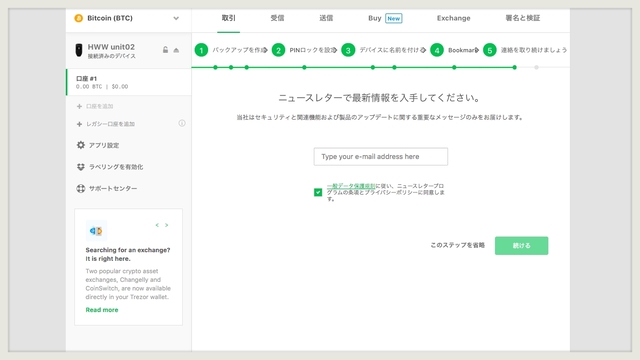The image size is (640, 360).
Task: Open the Buy tab
Action: pos(374,18)
